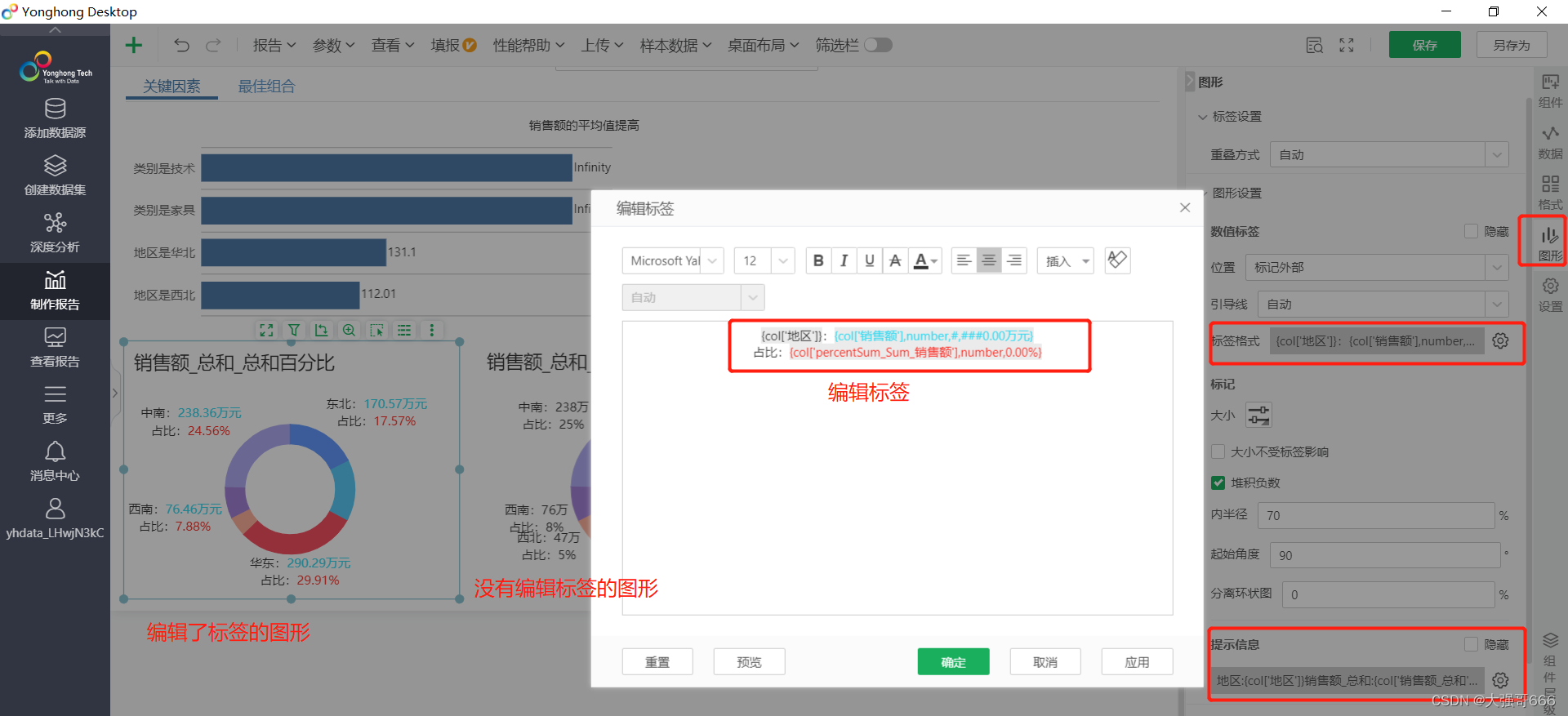Switch to the 关键因素 tab
The image size is (1568, 716).
click(171, 86)
